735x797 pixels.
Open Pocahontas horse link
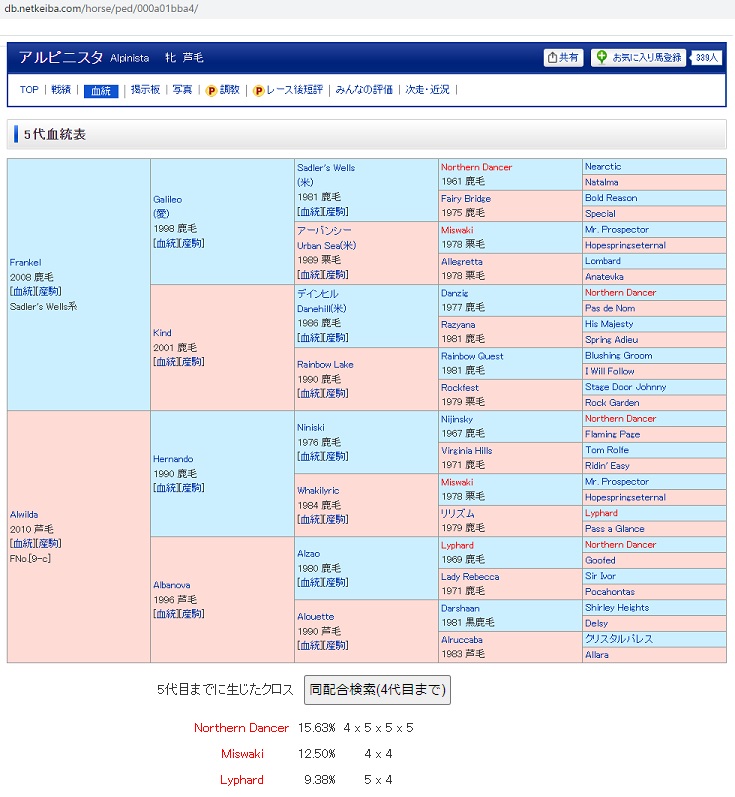click(609, 592)
